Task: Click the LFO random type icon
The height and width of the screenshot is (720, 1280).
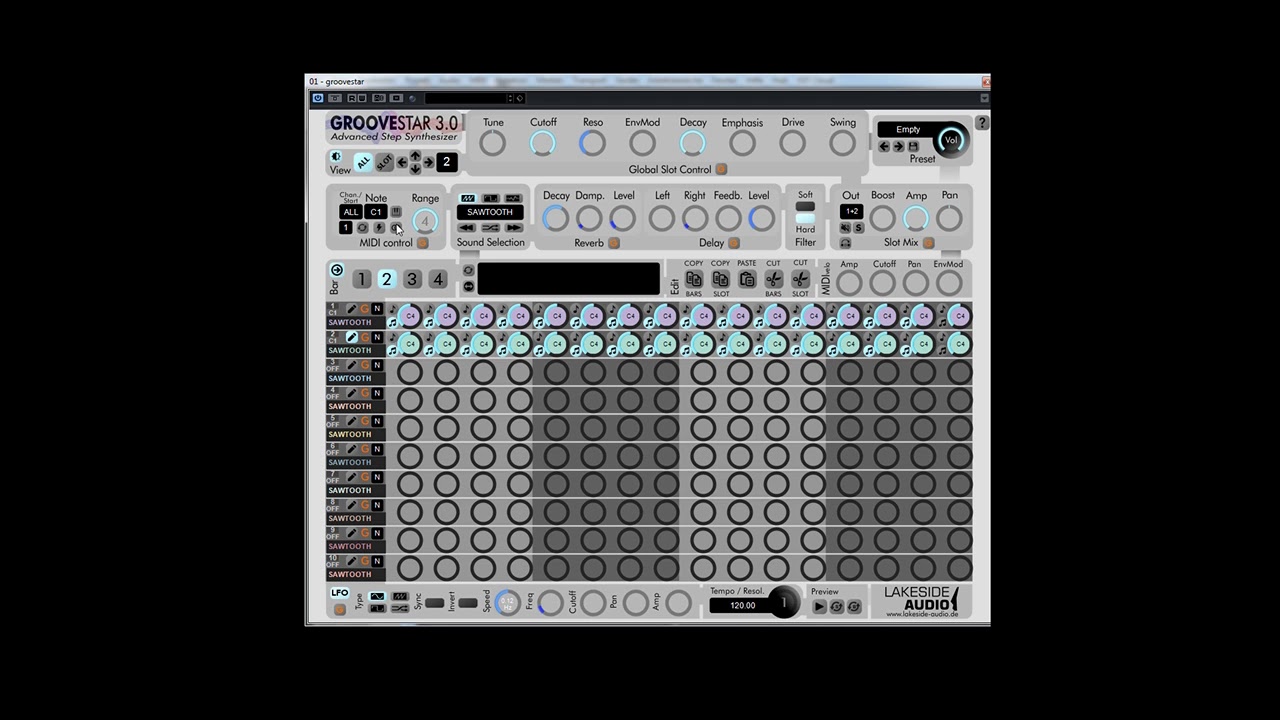Action: pyautogui.click(x=400, y=609)
